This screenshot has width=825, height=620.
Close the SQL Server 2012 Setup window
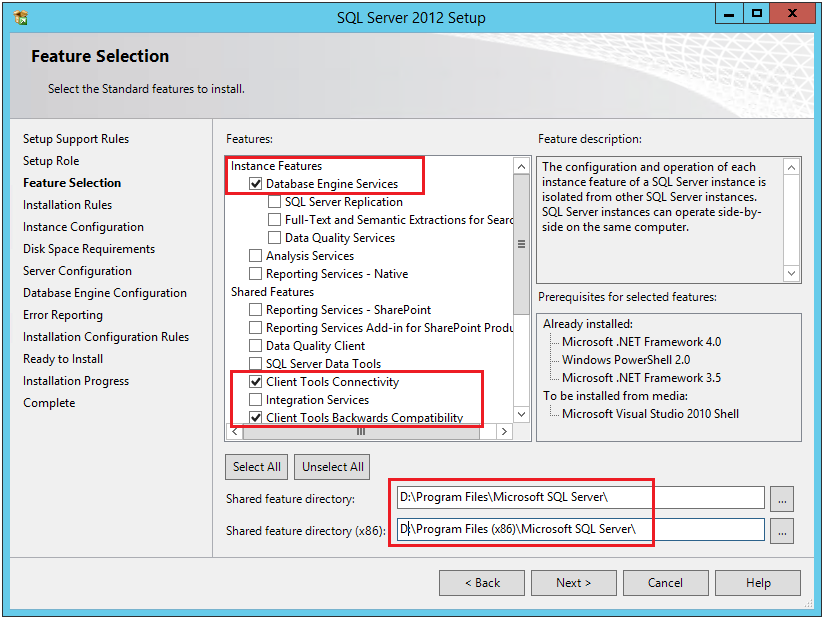click(x=792, y=14)
